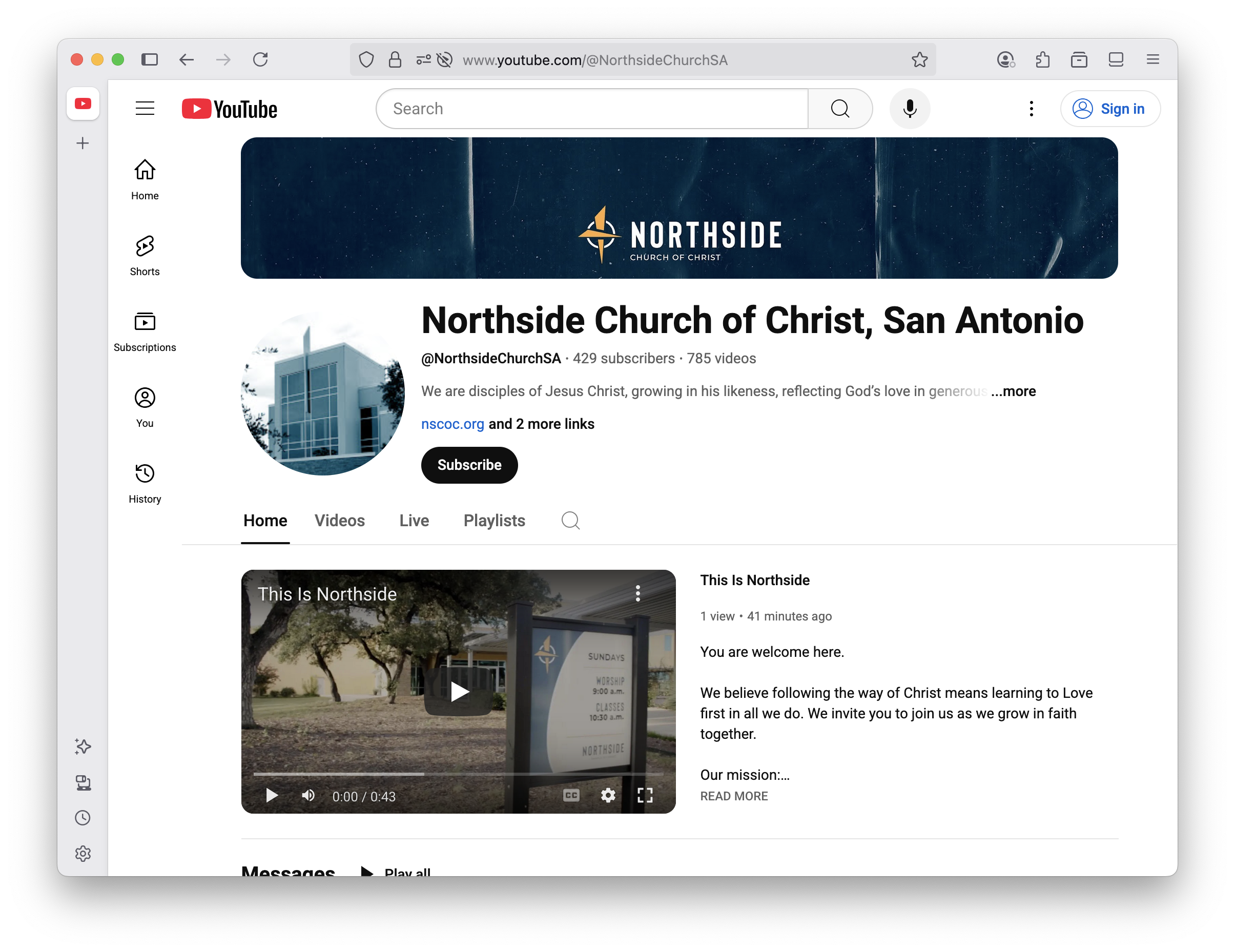Open the nscoc.org link
This screenshot has width=1235, height=952.
(452, 424)
